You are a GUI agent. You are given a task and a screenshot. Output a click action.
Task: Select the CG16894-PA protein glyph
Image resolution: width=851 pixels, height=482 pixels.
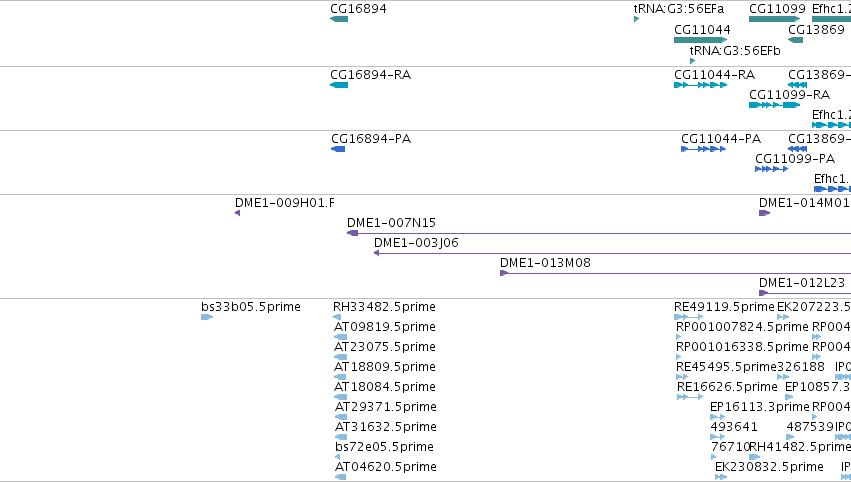(x=338, y=149)
